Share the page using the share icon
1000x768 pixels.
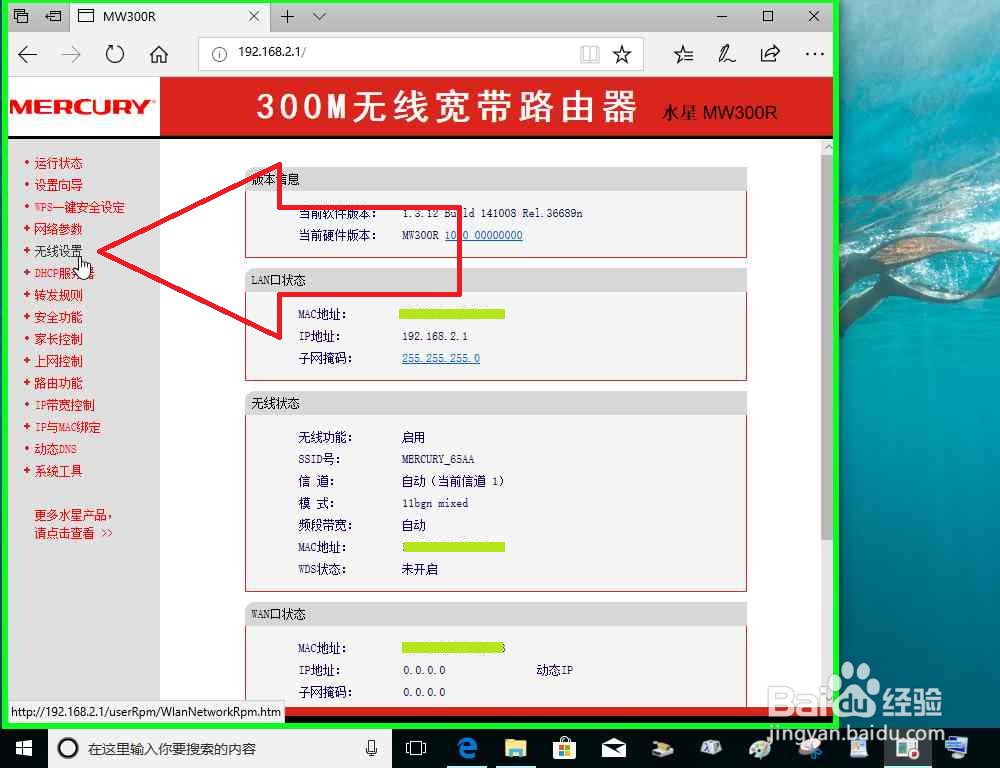(x=770, y=55)
